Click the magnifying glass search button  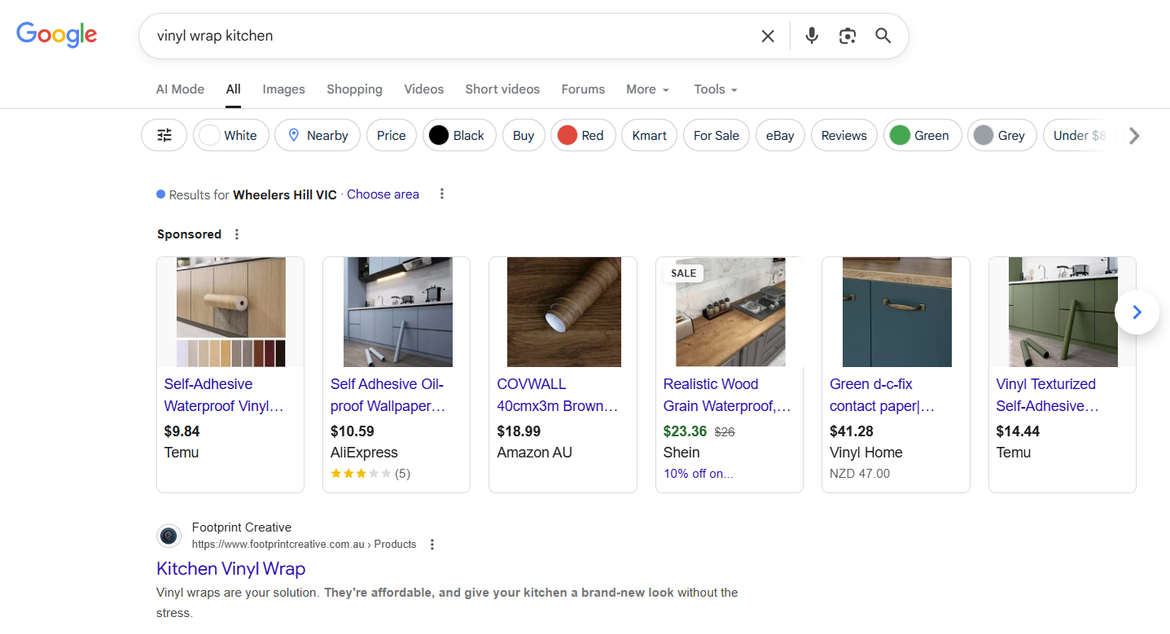tap(883, 36)
